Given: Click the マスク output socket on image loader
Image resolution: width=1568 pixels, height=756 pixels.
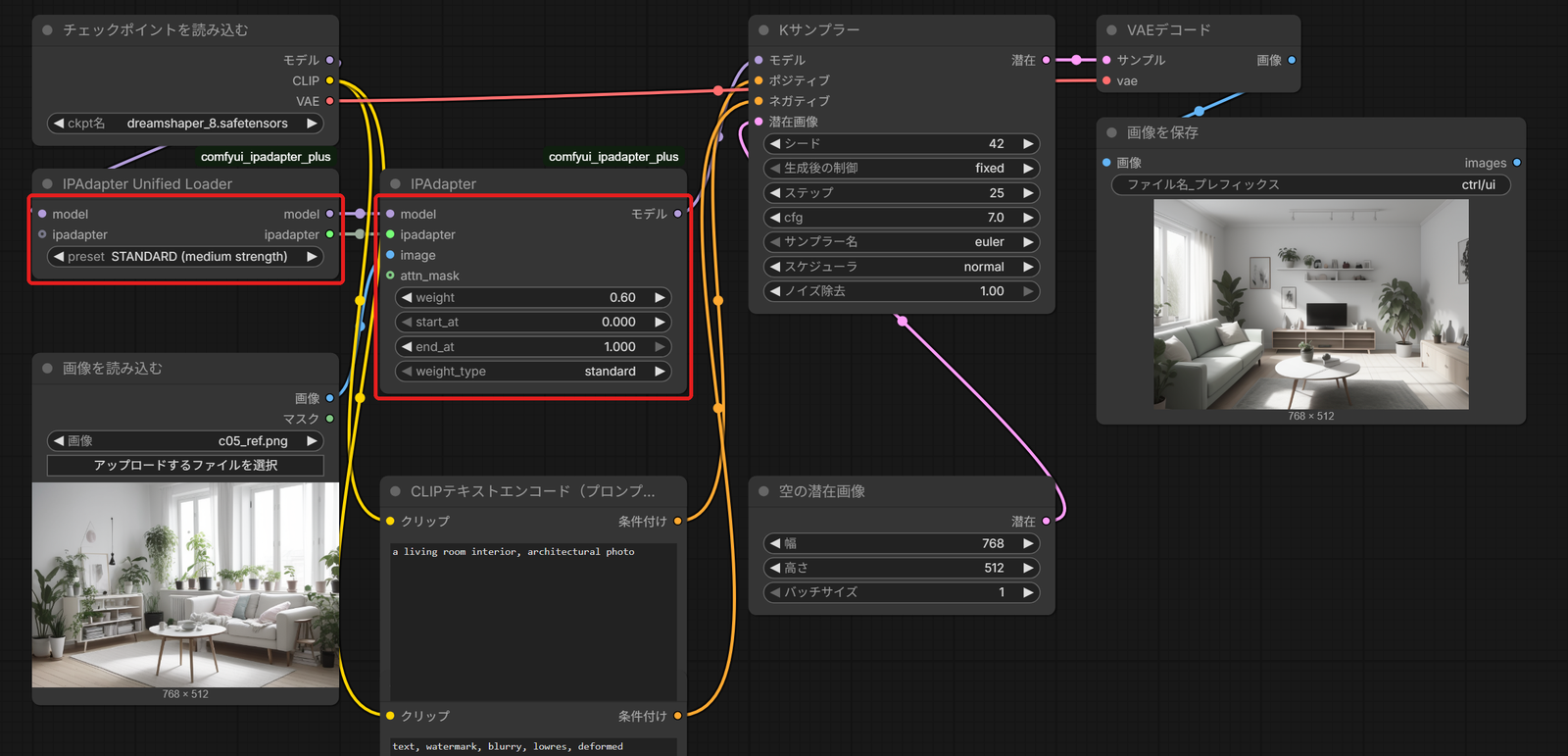Looking at the screenshot, I should coord(329,419).
